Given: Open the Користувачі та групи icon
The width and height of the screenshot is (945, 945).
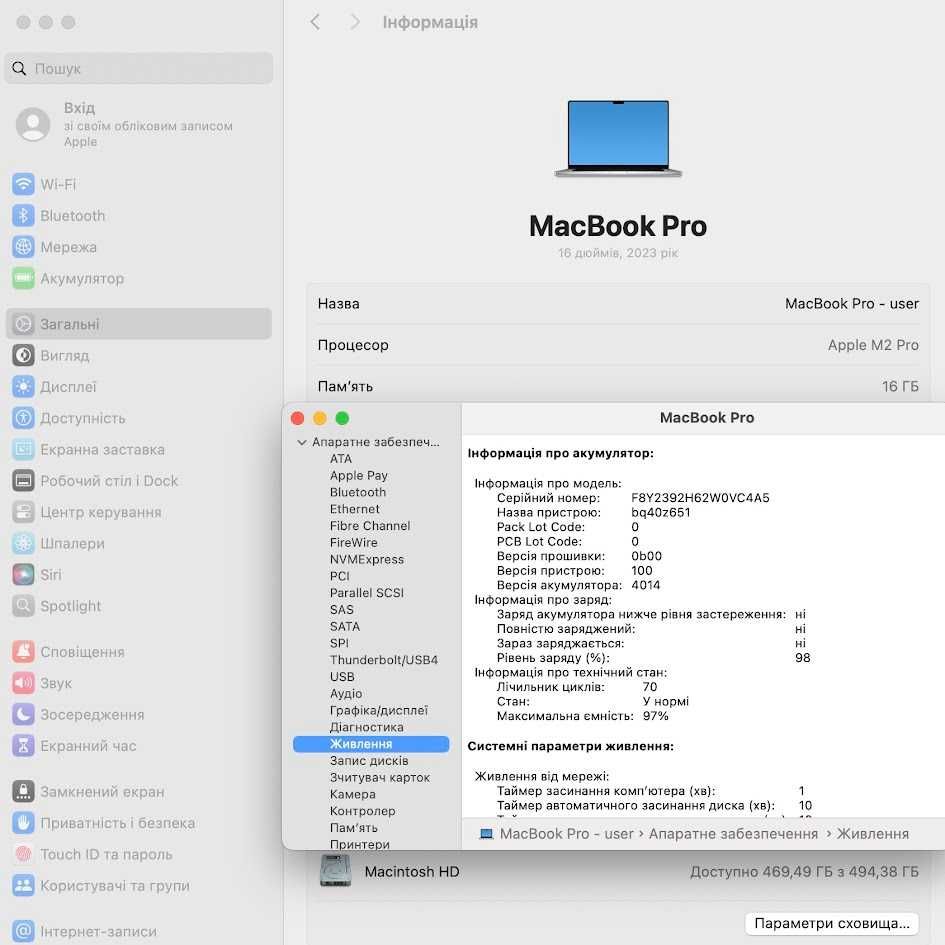Looking at the screenshot, I should tap(23, 885).
